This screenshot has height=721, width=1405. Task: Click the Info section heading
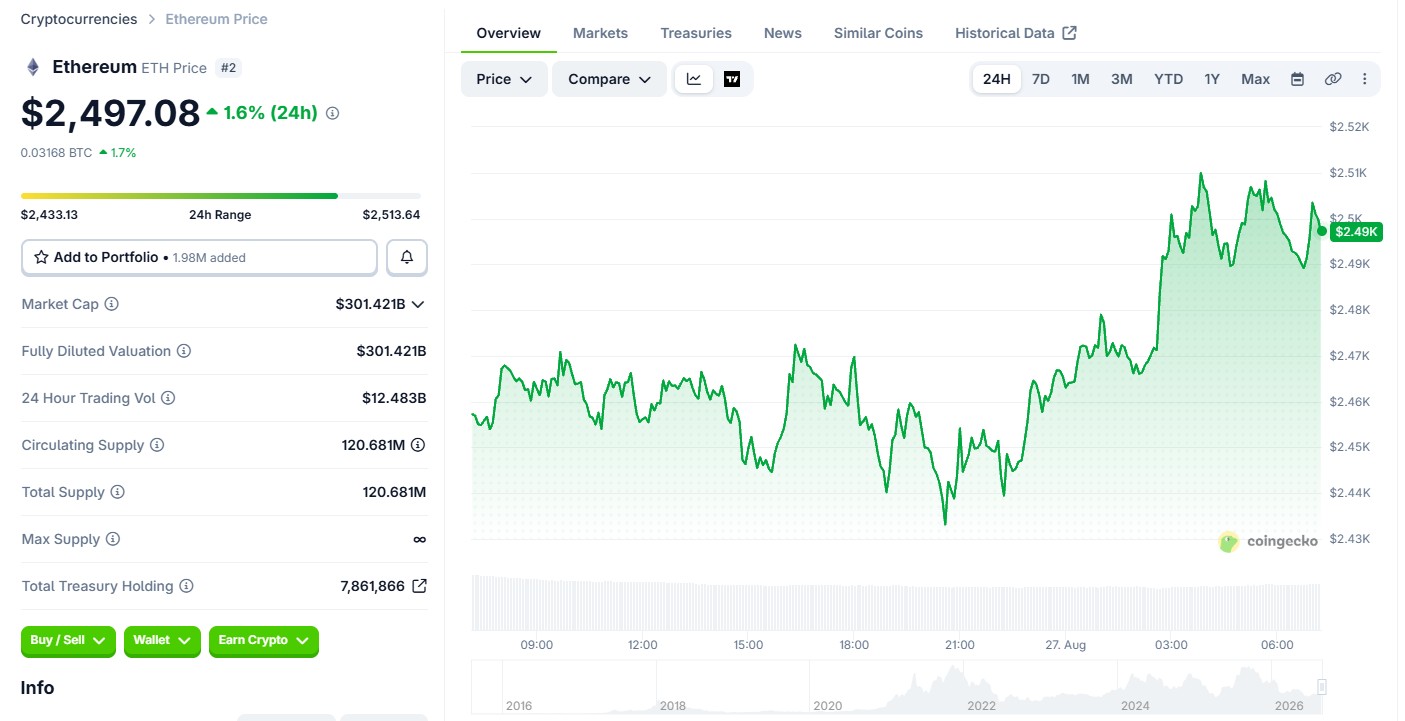38,688
